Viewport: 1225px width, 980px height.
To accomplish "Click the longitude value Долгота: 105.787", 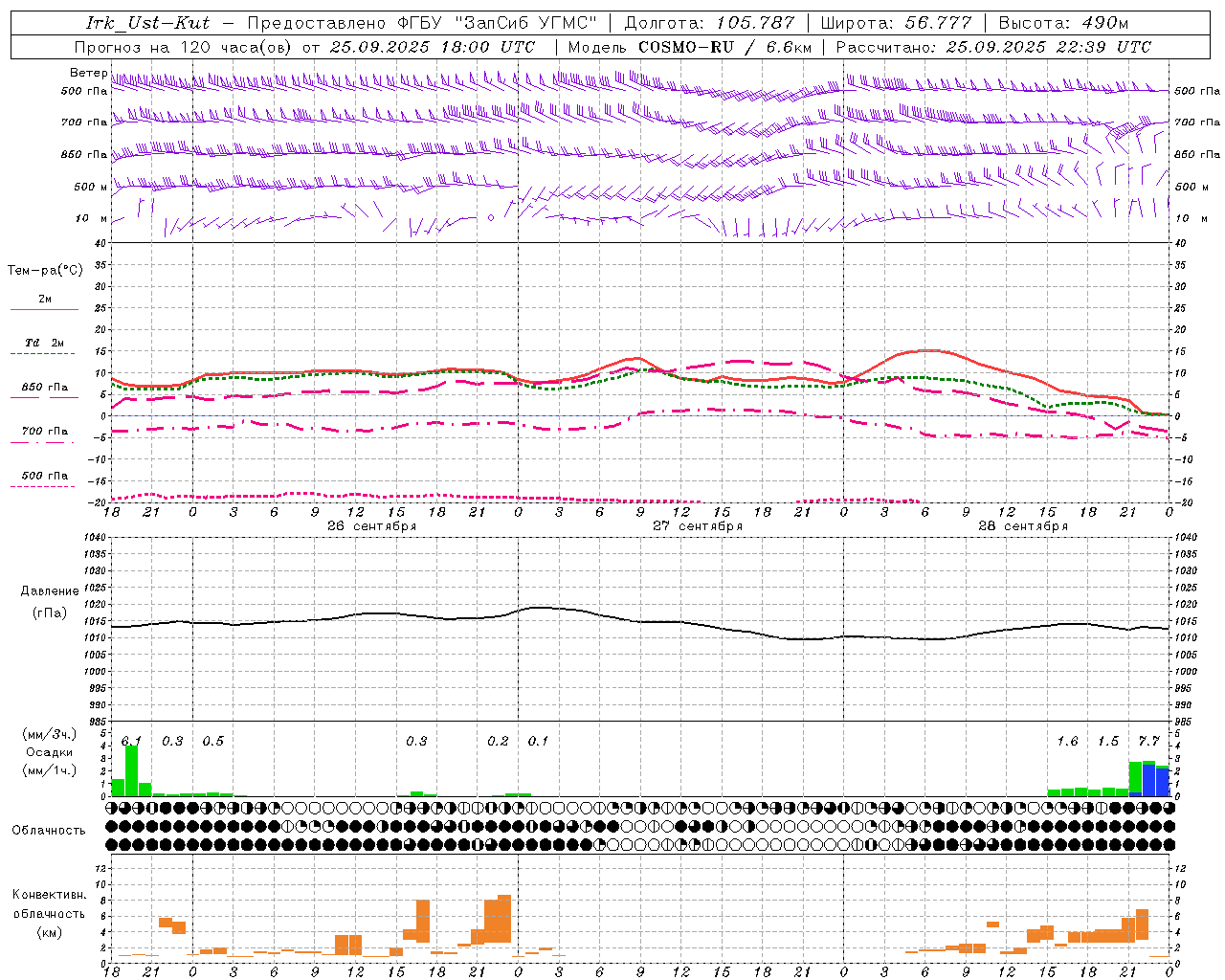I will 709,23.
